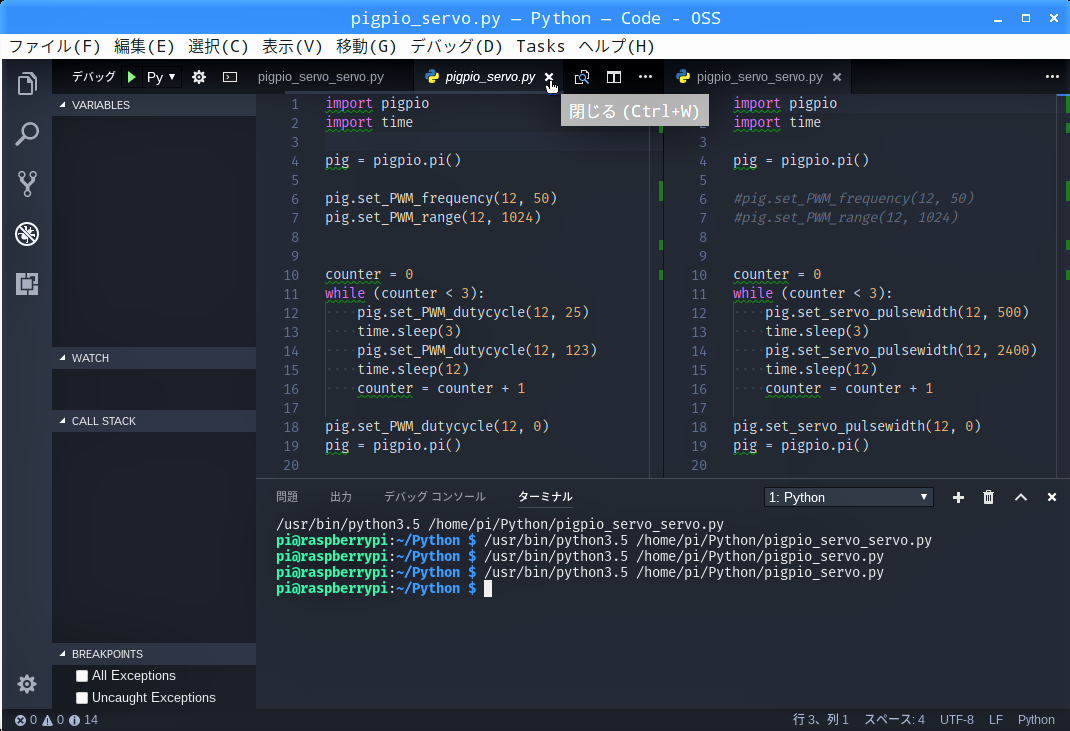Open the '1: Python' terminal selector dropdown
The image size is (1070, 731).
(x=848, y=498)
